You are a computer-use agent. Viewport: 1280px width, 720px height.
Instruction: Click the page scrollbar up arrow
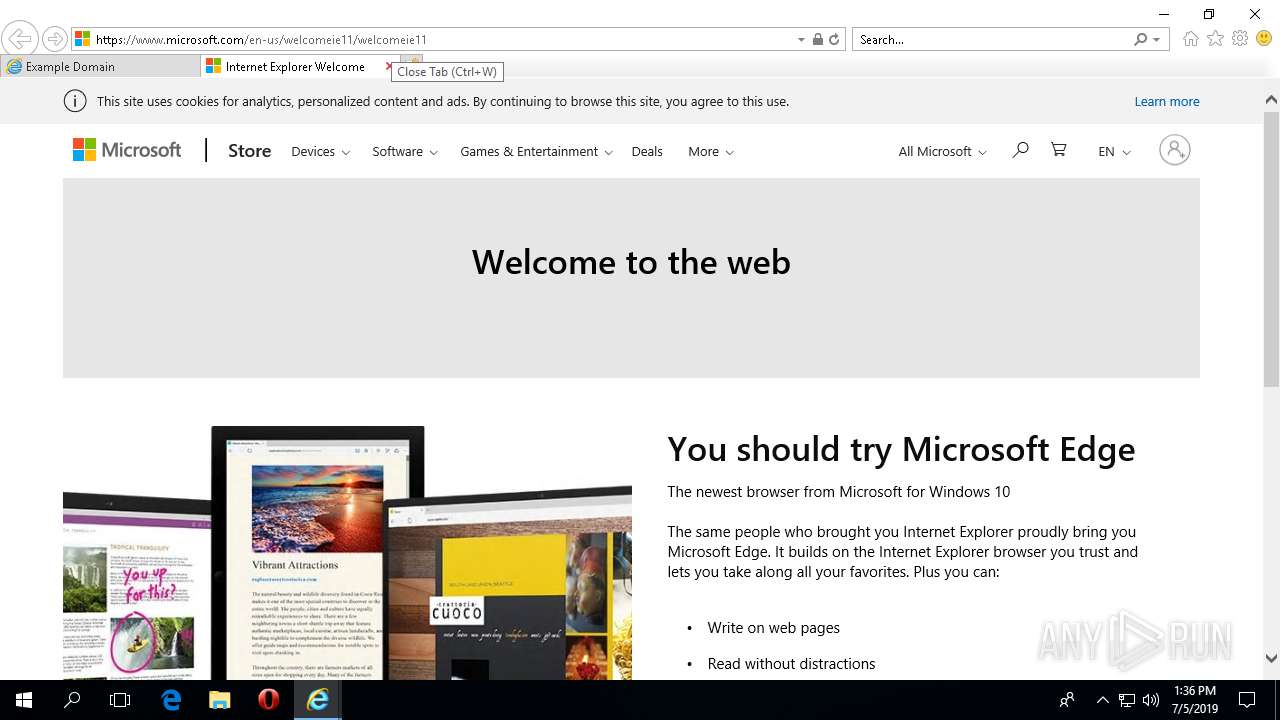[1271, 100]
